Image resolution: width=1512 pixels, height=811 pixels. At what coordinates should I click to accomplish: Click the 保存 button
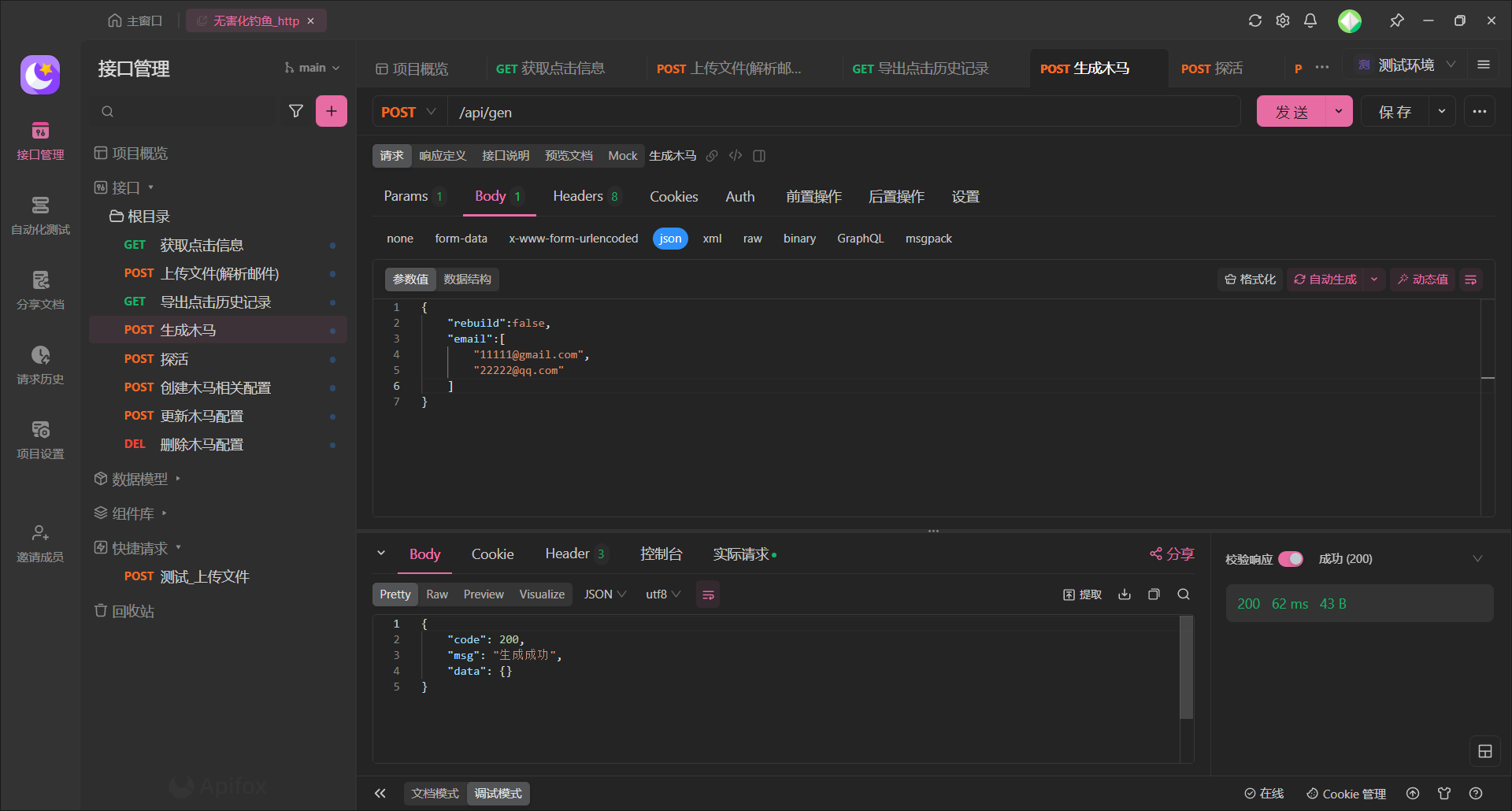coord(1395,112)
